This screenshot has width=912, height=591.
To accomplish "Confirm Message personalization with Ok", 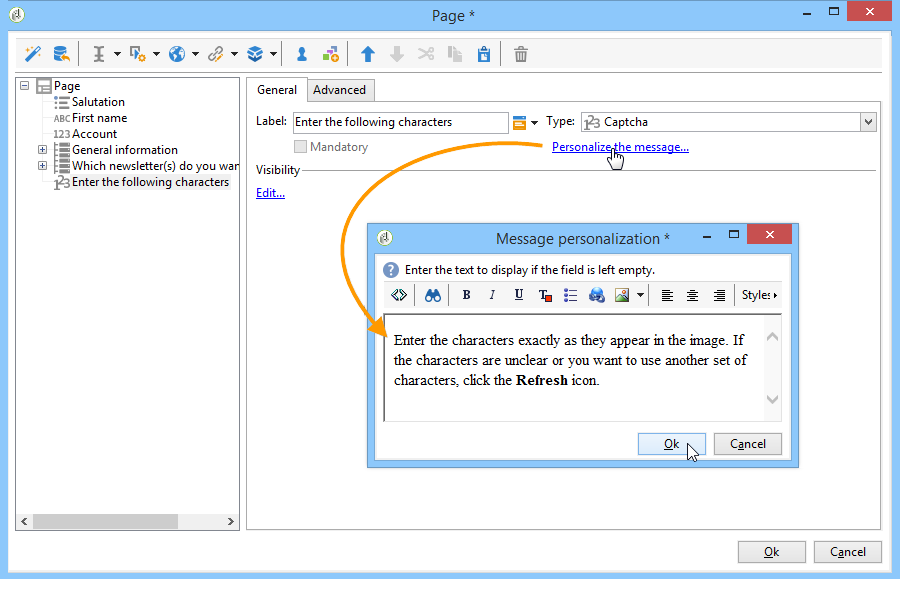I will click(672, 444).
